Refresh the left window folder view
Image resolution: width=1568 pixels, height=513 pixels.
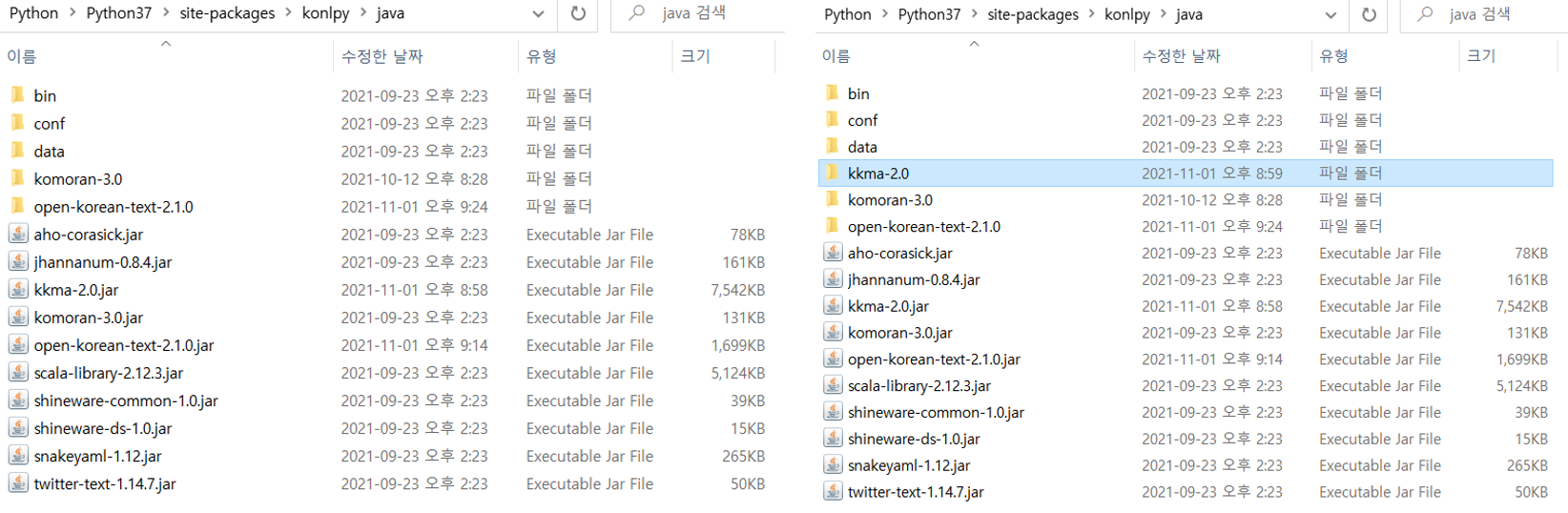pos(578,13)
